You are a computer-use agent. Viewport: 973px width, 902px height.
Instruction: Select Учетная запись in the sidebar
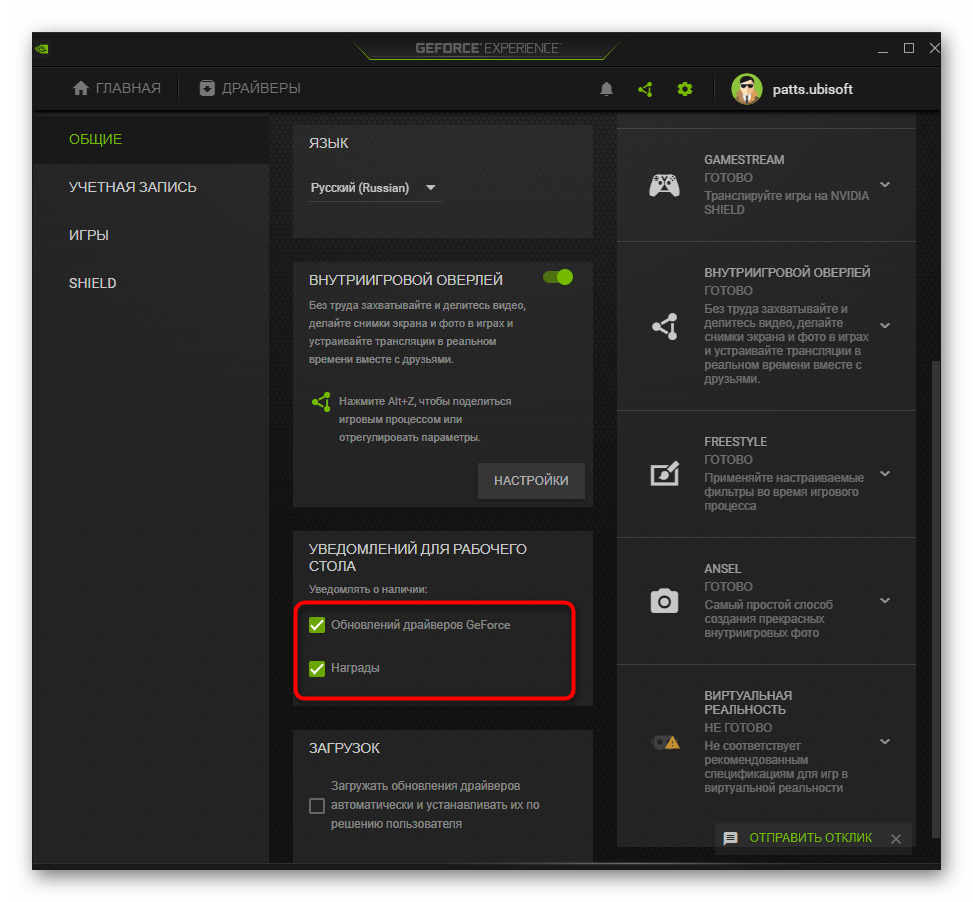coord(132,187)
